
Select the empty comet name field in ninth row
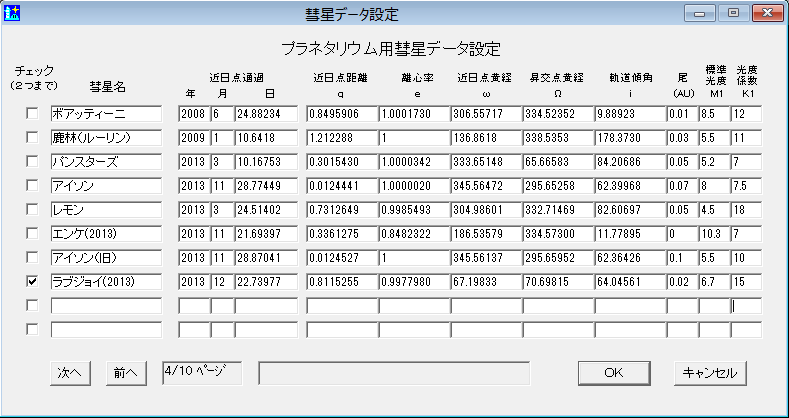(106, 306)
